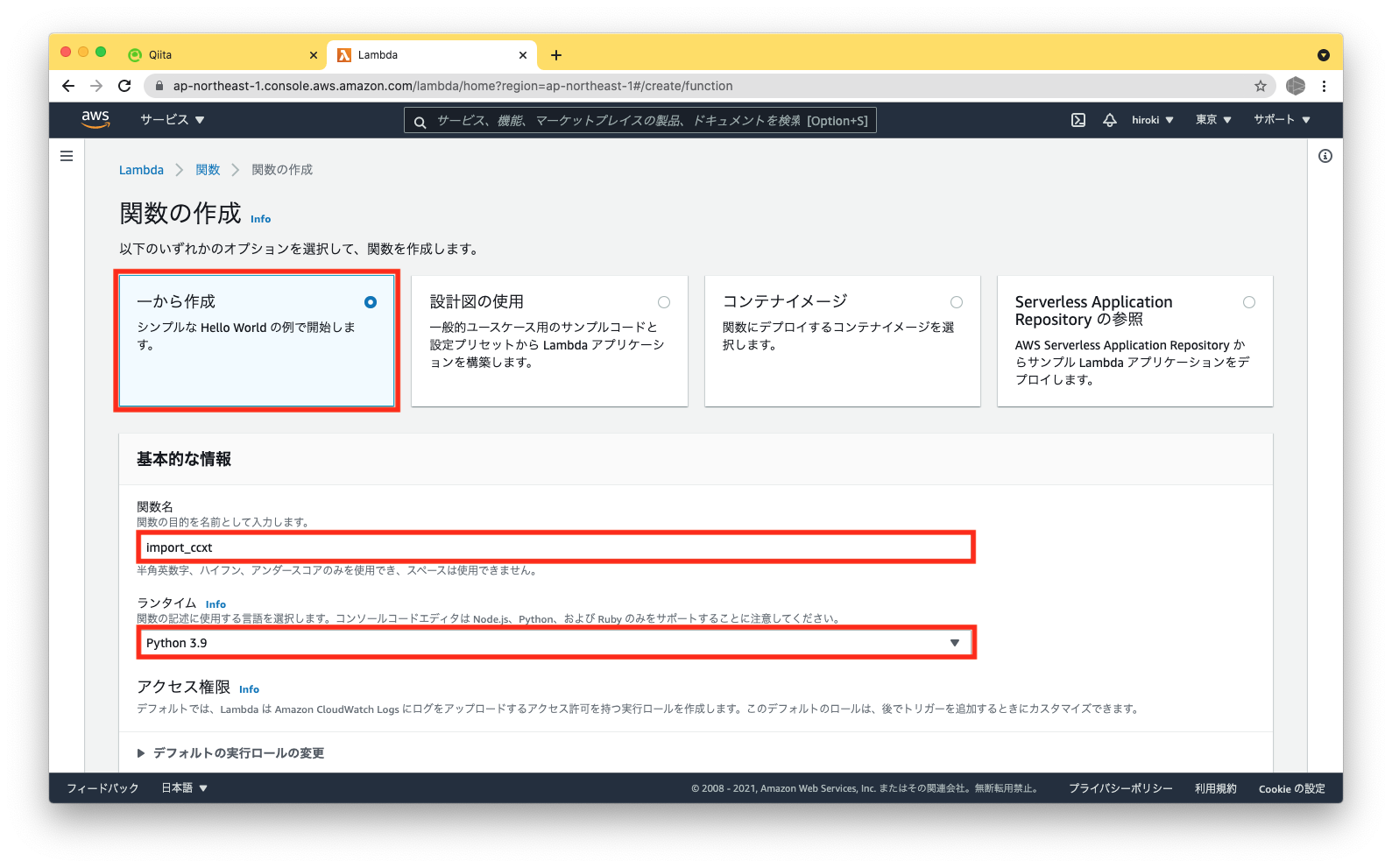Click Info link next to 関数の作成
This screenshot has height=868, width=1392.
click(261, 219)
